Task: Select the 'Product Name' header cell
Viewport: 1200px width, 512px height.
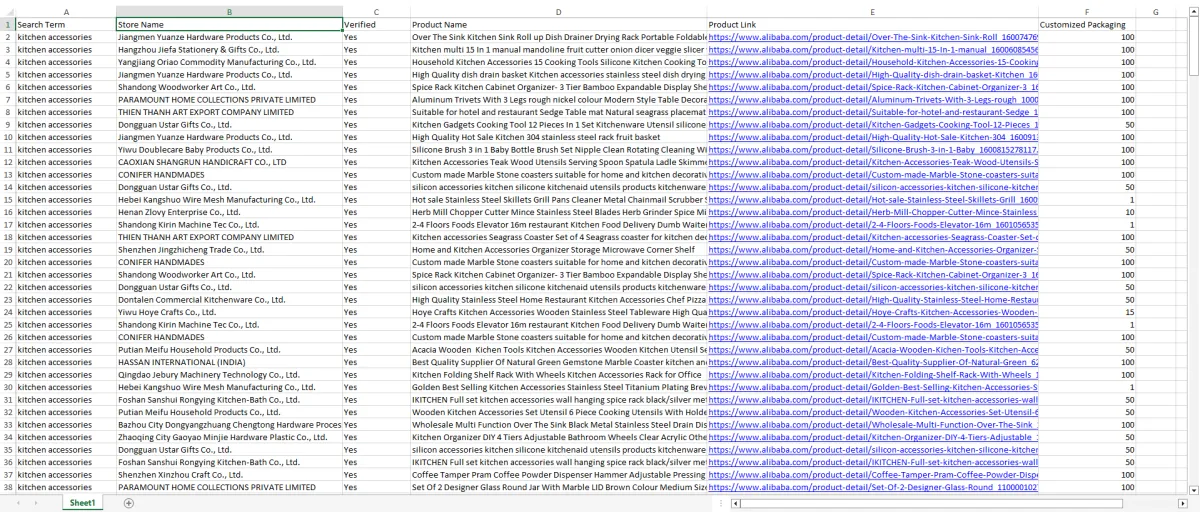Action: (x=558, y=24)
